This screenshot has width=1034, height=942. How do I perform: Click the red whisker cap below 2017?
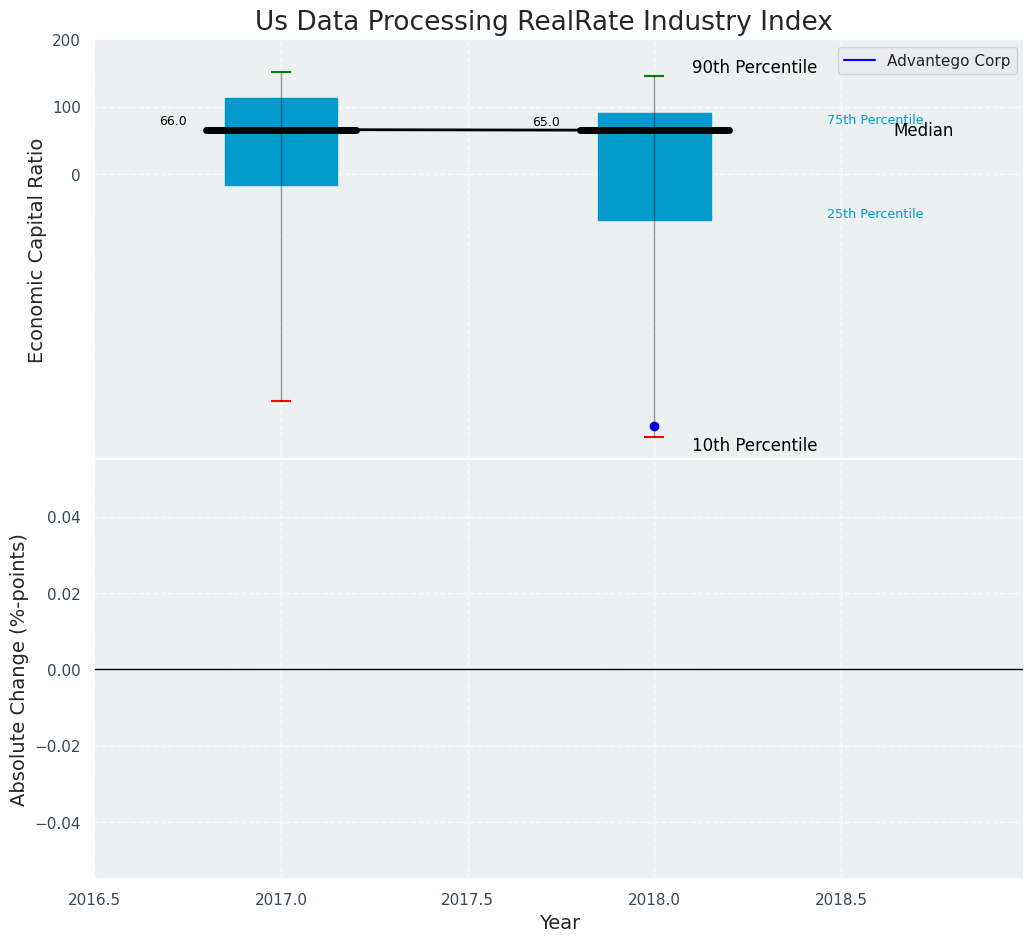(x=281, y=401)
